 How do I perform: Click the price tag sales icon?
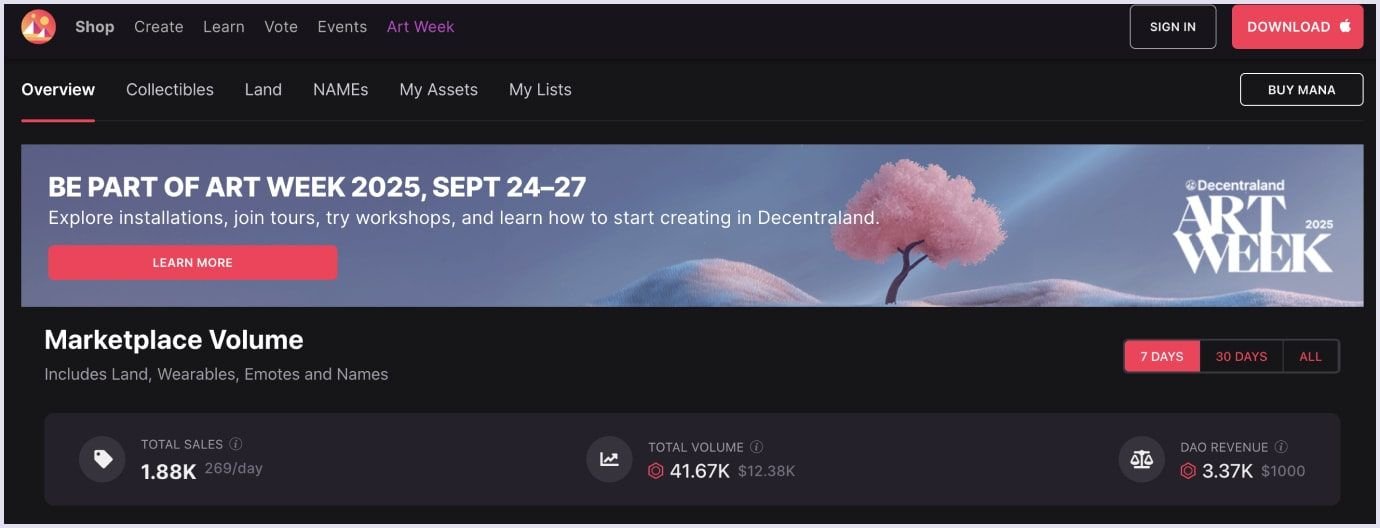(x=102, y=459)
